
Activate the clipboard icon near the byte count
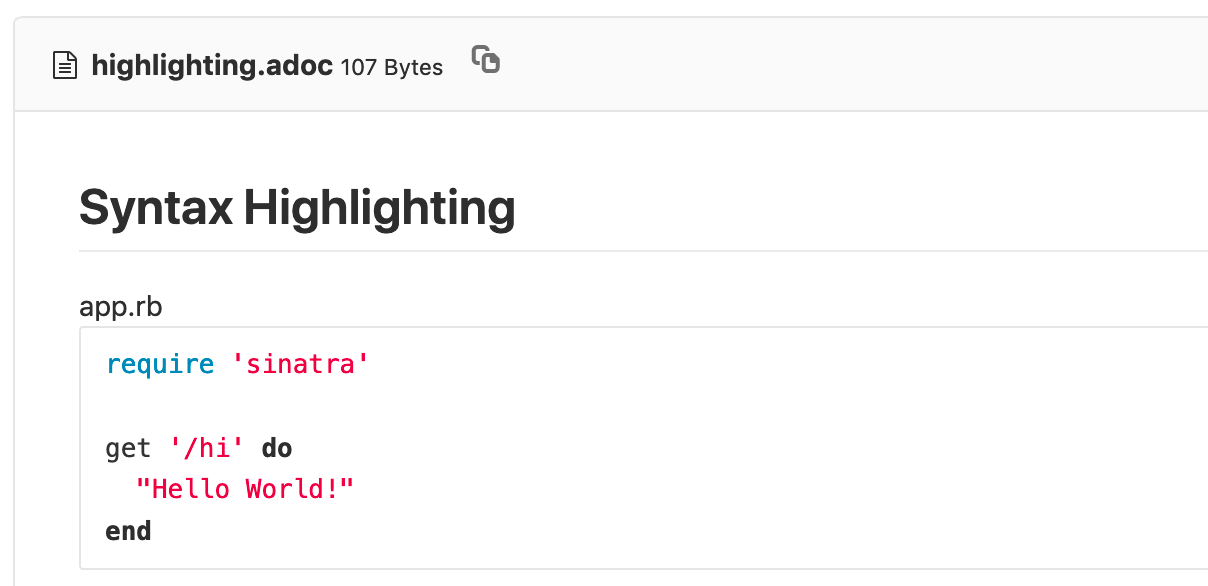point(485,60)
